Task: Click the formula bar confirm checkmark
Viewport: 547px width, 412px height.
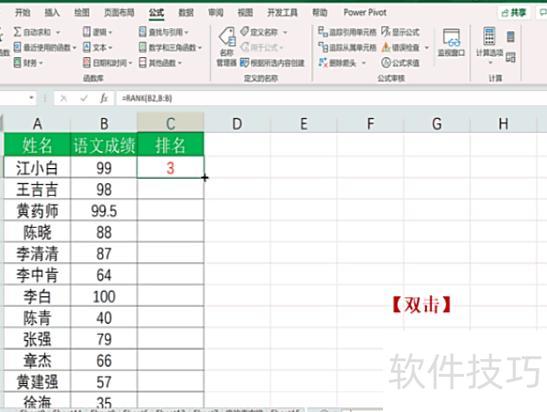Action: (x=84, y=98)
